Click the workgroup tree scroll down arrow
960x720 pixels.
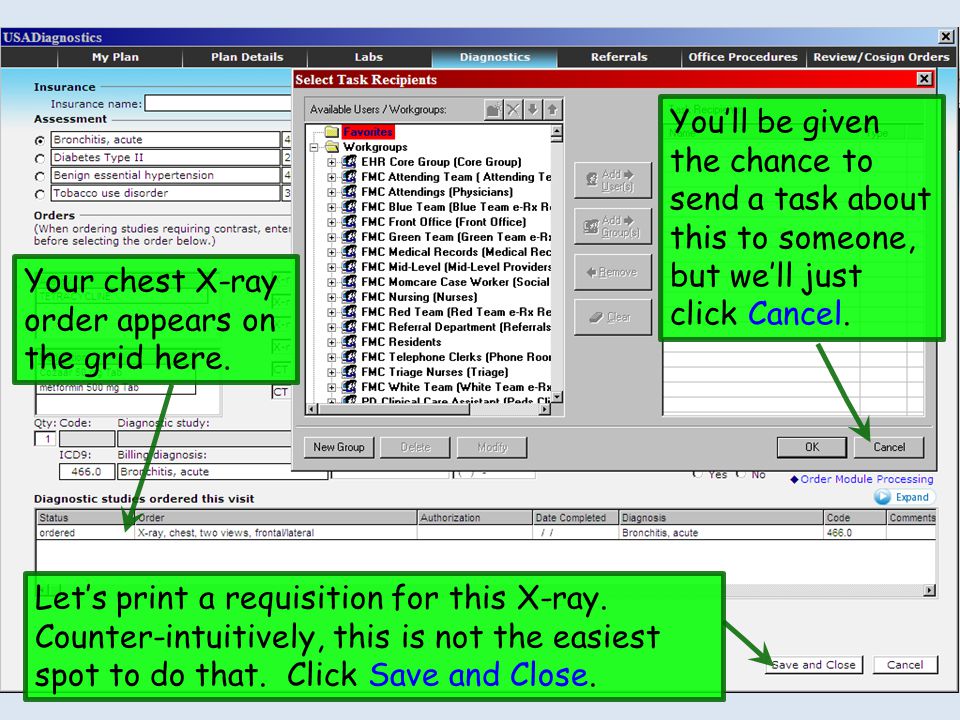pyautogui.click(x=557, y=397)
